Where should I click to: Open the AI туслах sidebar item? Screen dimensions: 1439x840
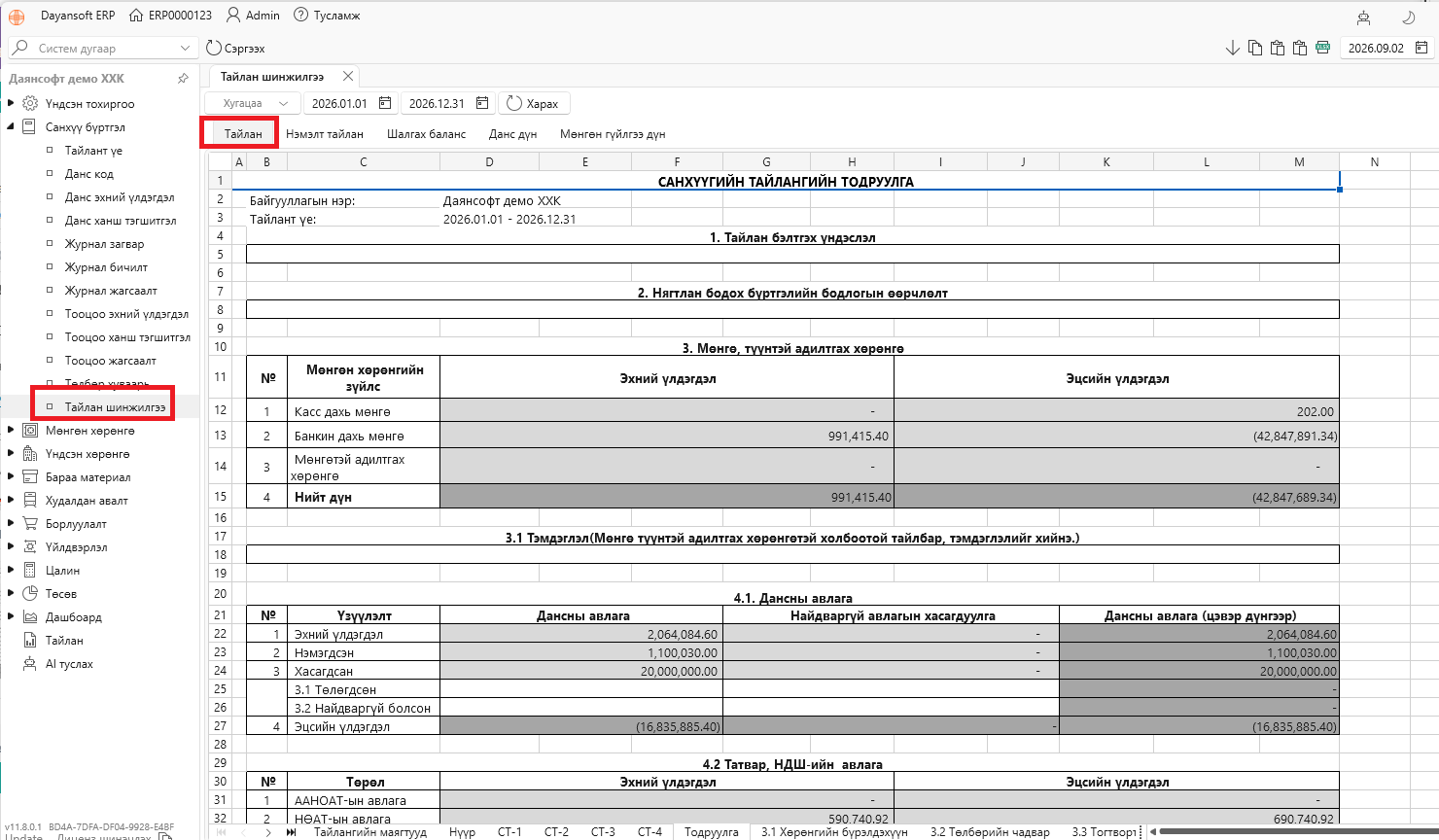pyautogui.click(x=69, y=664)
